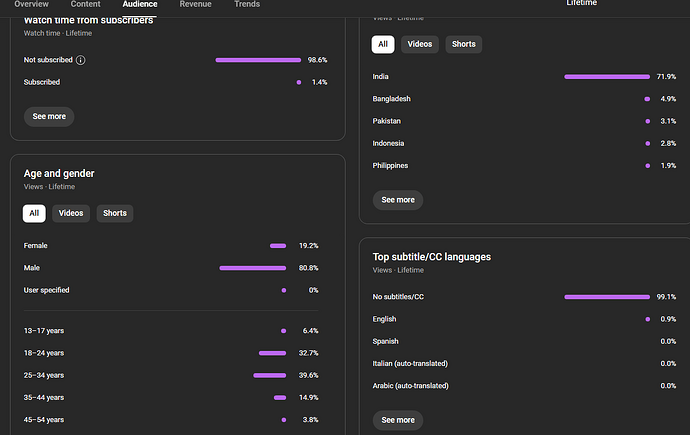Open the Lifetime date range dropdown
Viewport: 690px width, 435px height.
point(582,4)
